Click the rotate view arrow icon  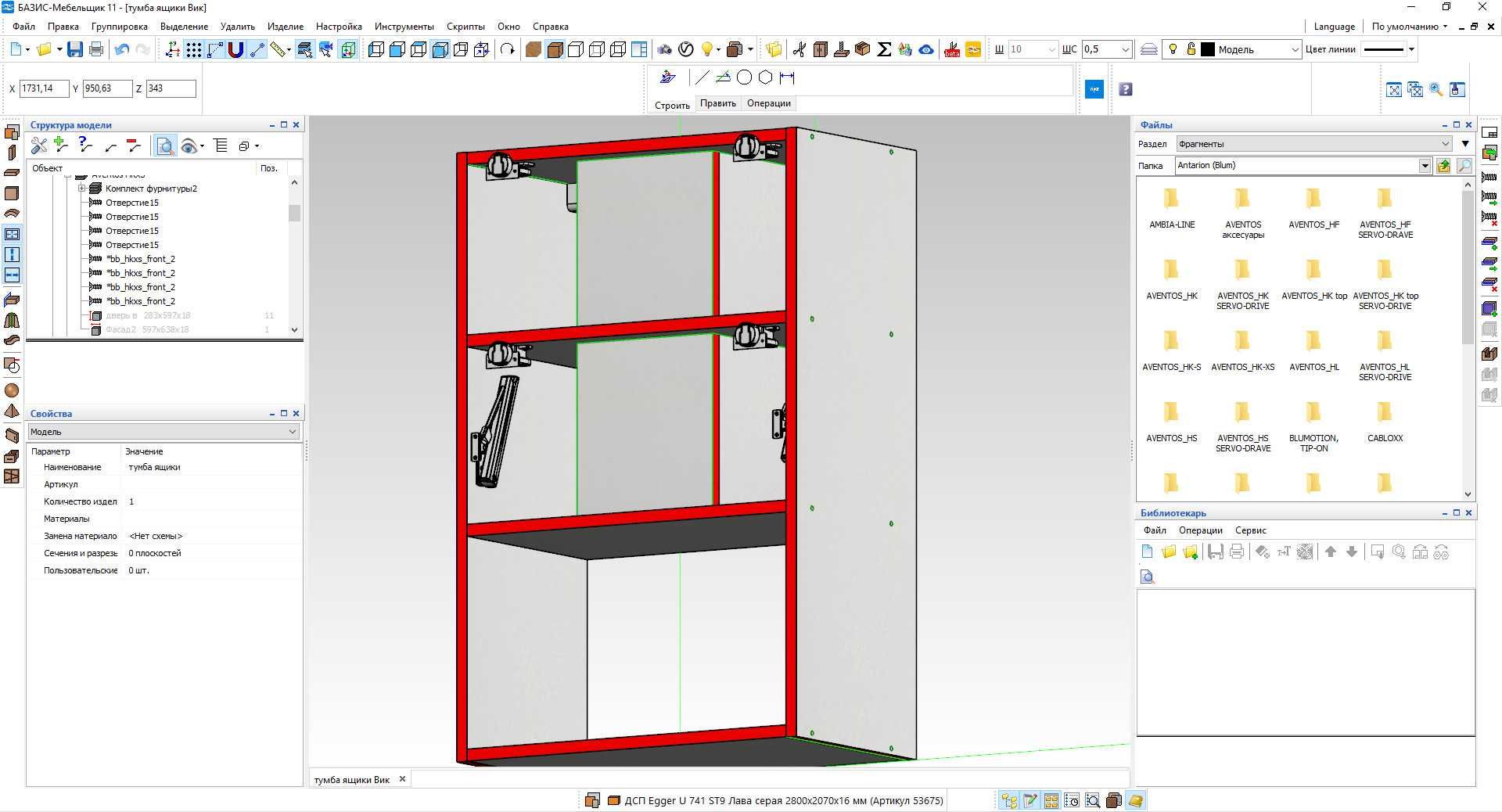508,49
